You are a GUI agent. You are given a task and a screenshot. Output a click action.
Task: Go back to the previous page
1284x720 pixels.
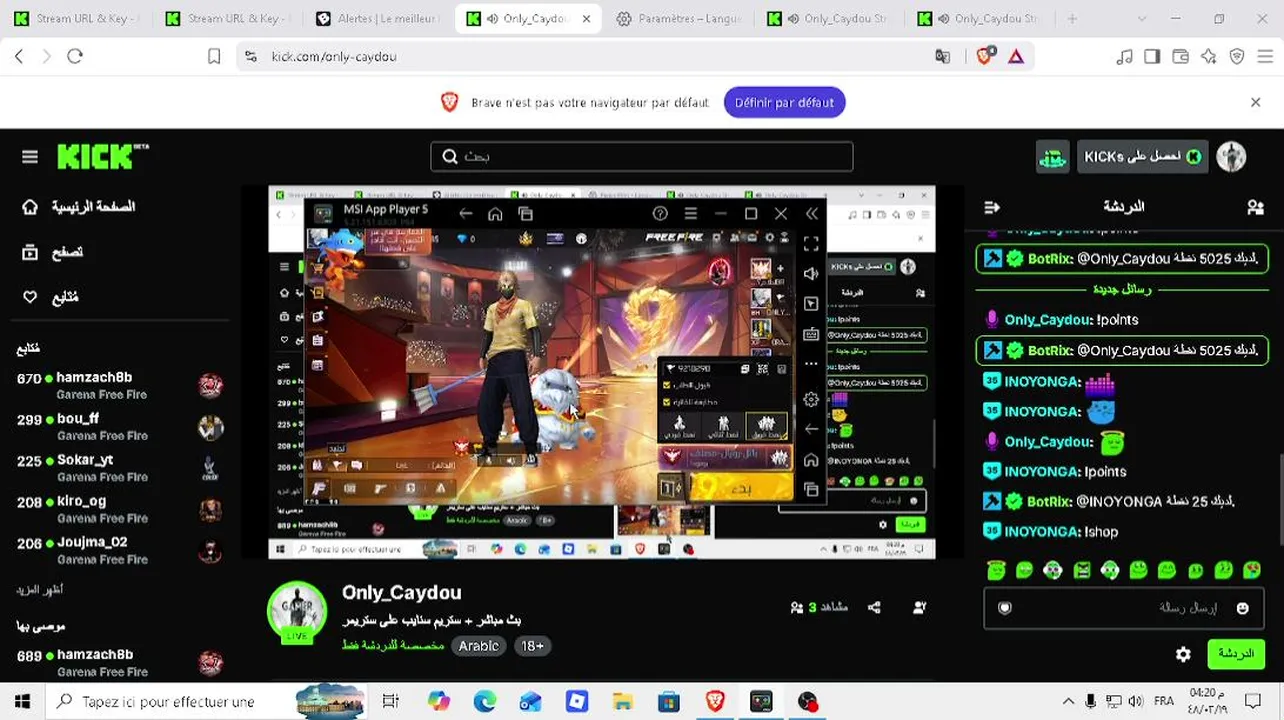pyautogui.click(x=19, y=57)
